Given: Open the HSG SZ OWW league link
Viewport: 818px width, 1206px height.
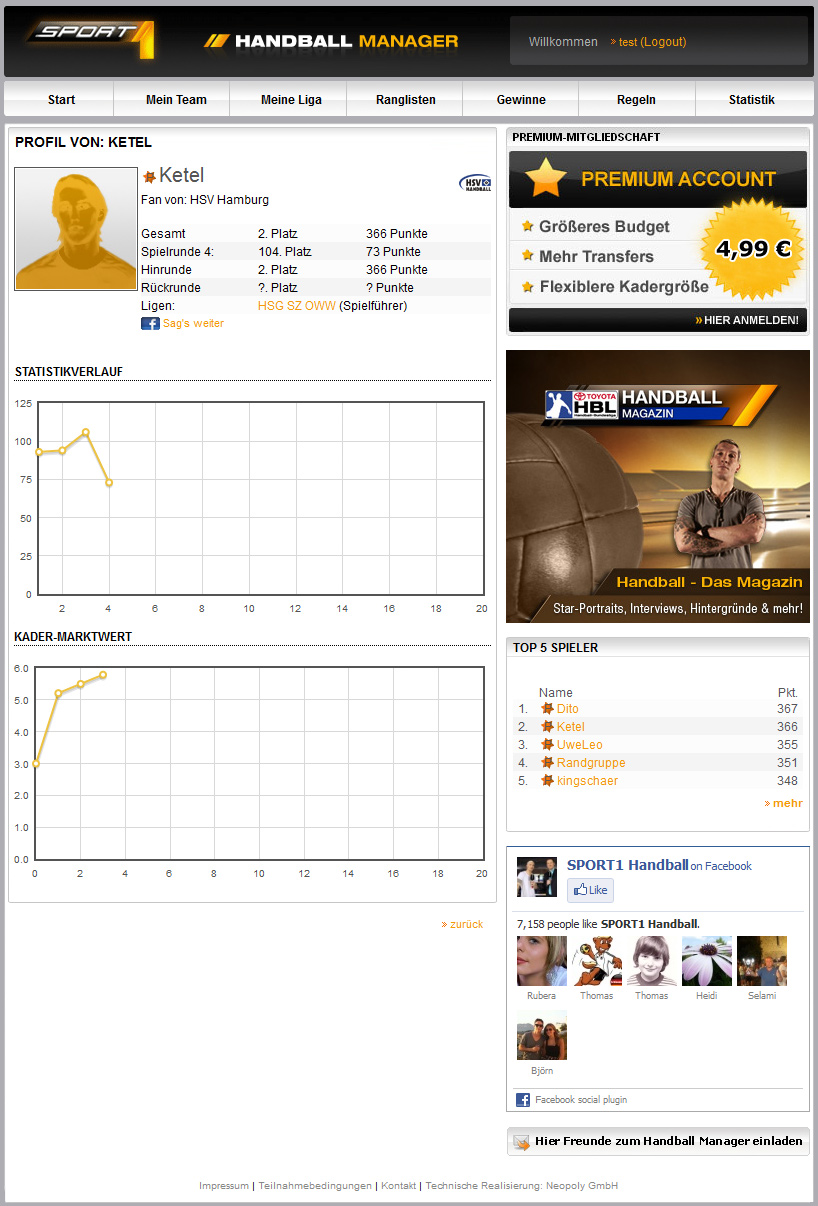Looking at the screenshot, I should [297, 306].
